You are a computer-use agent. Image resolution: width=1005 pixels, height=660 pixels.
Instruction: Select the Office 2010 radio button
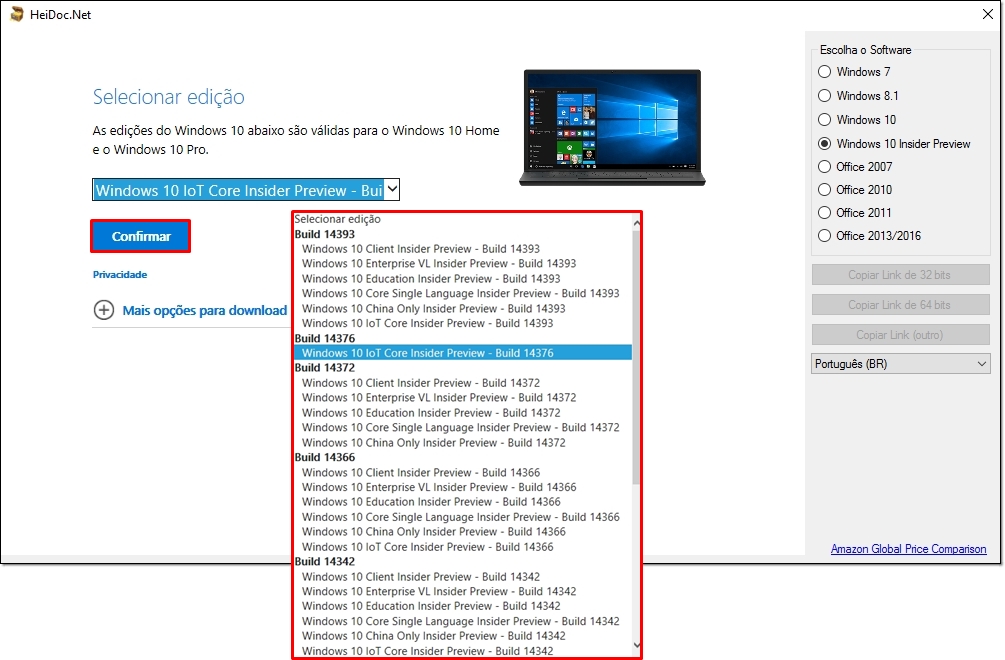pyautogui.click(x=825, y=190)
